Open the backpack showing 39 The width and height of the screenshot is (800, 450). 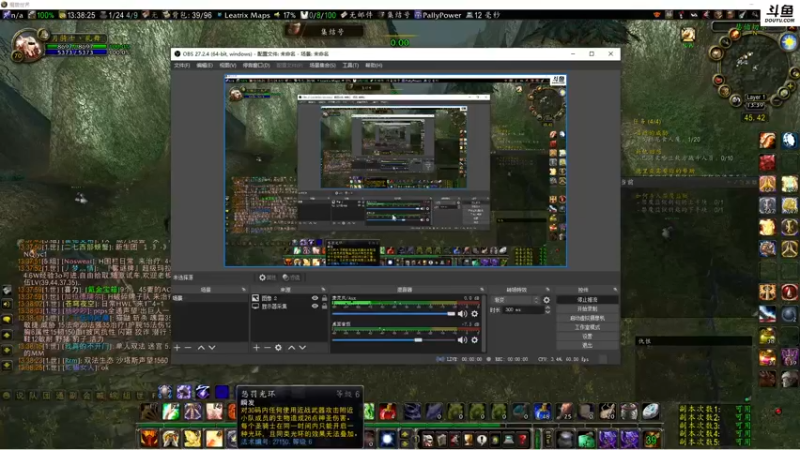652,439
